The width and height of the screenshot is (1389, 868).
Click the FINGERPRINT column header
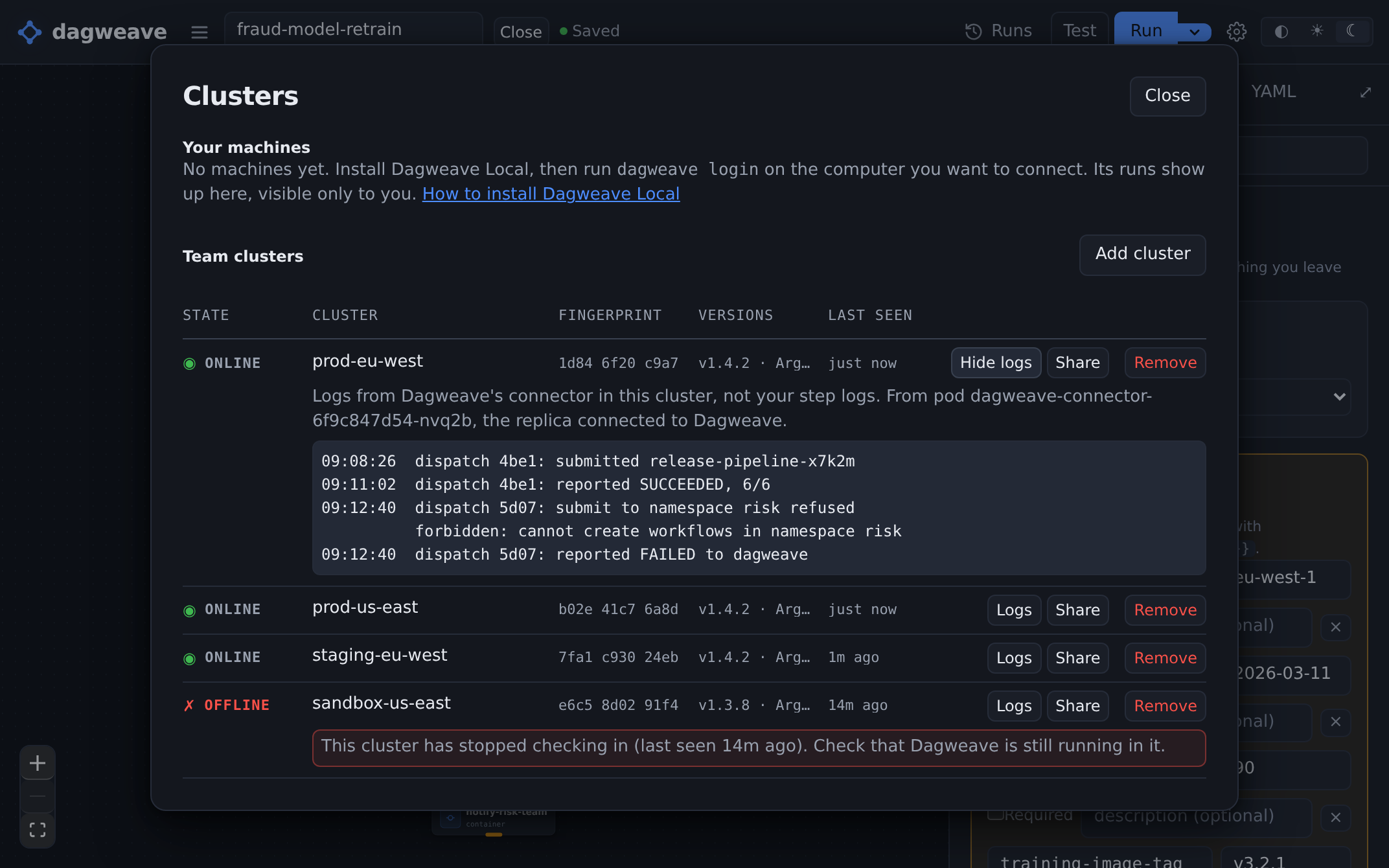[x=610, y=315]
